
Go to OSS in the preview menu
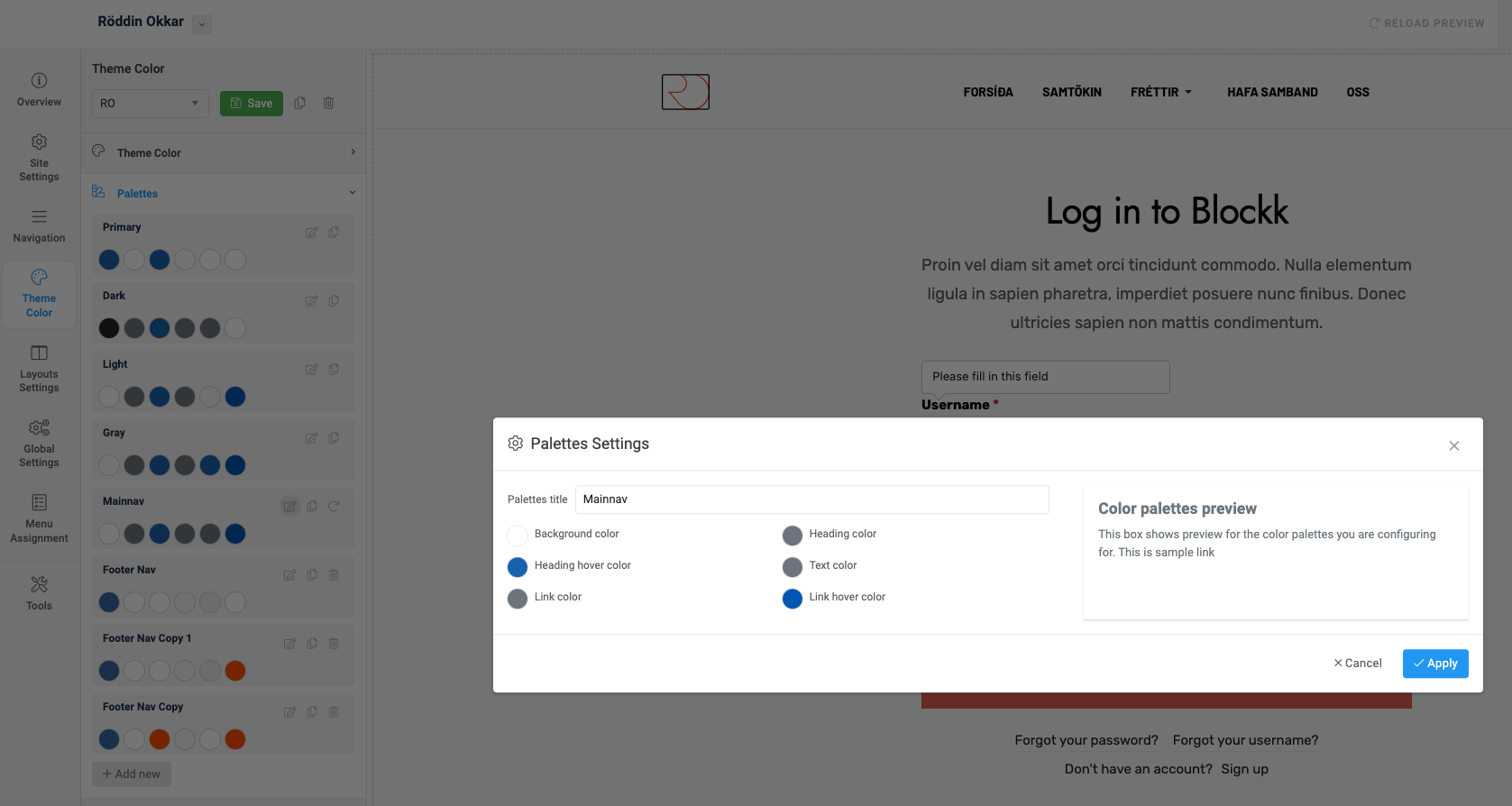[1358, 92]
